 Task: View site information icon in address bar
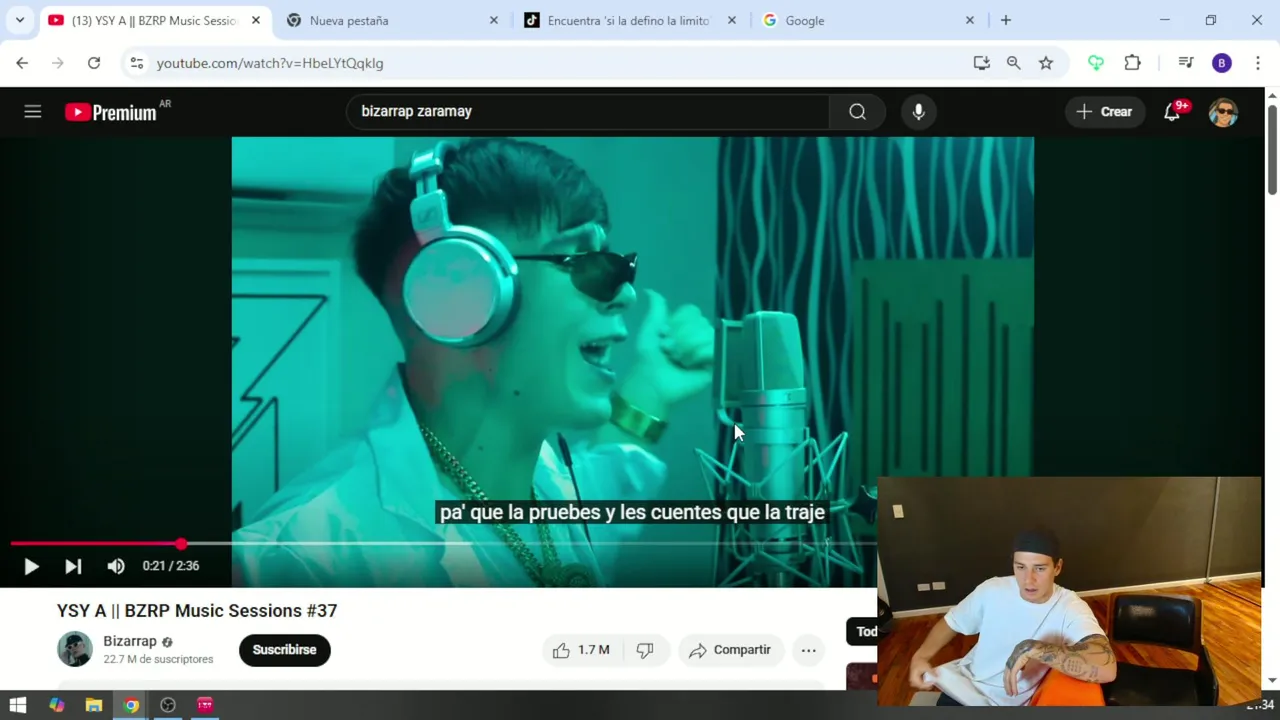pyautogui.click(x=137, y=63)
